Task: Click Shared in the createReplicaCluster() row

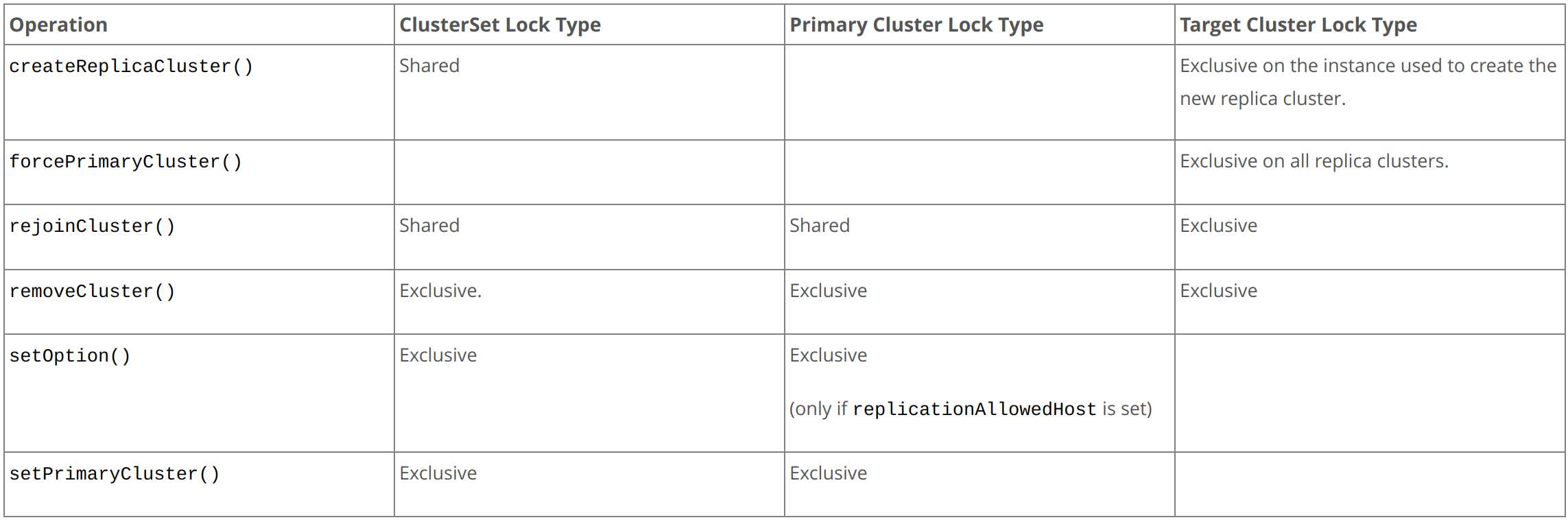Action: tap(429, 66)
